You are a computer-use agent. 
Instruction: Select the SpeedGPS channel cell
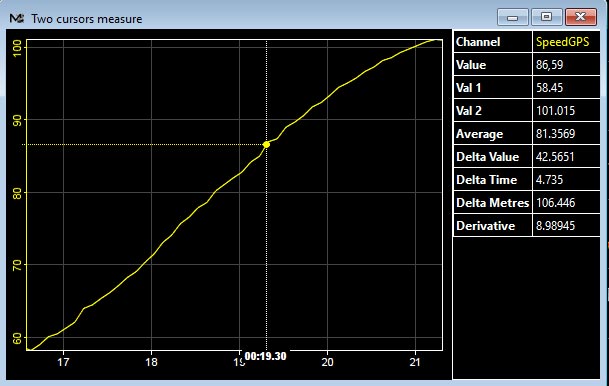tap(566, 42)
